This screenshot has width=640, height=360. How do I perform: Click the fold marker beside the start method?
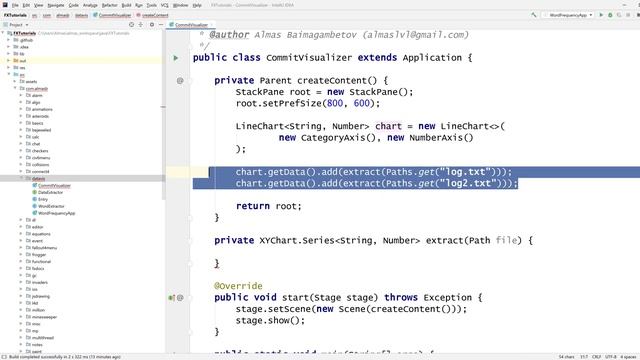(x=190, y=298)
